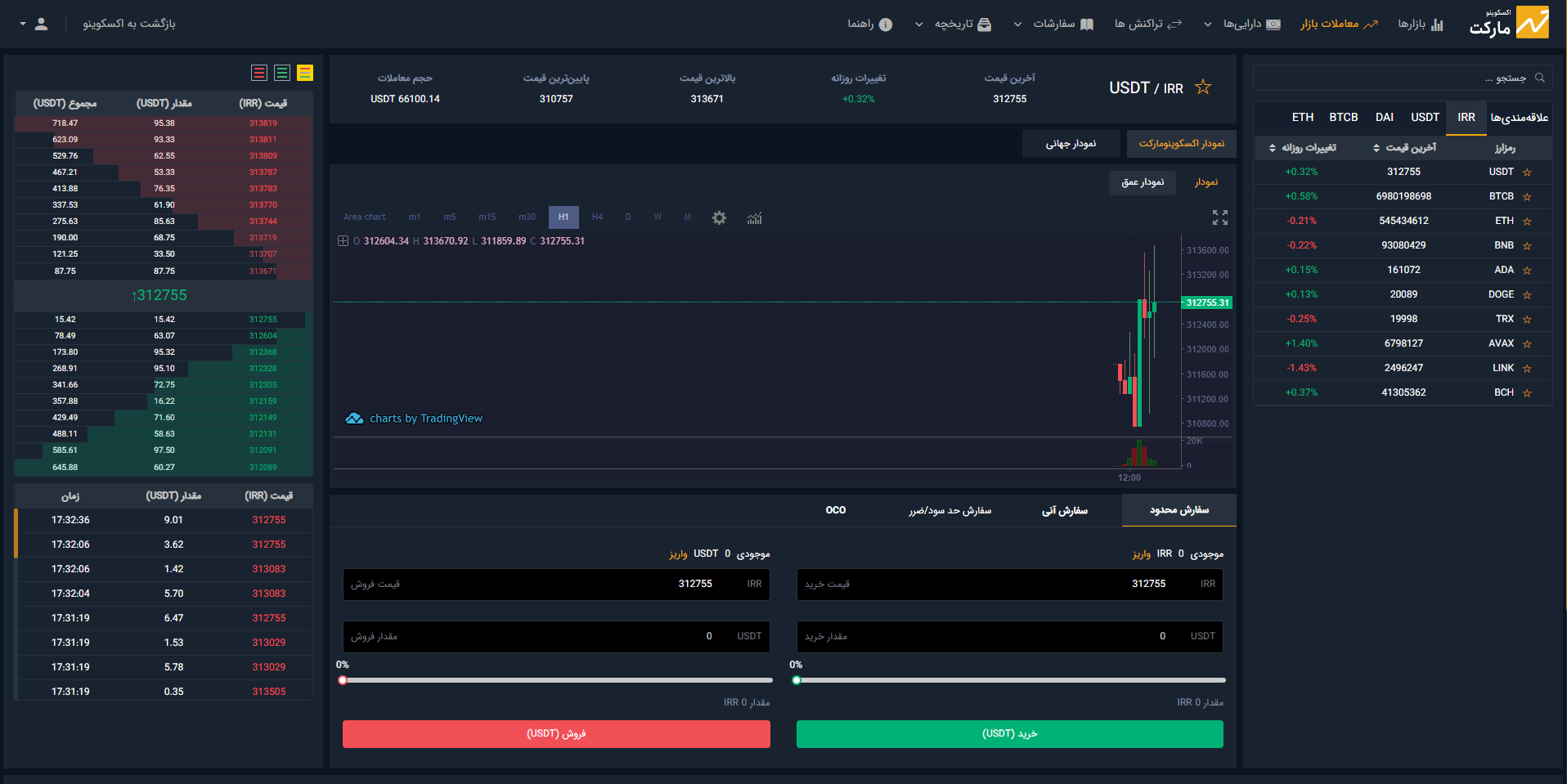Open markets (بازارها) menu

click(1421, 24)
